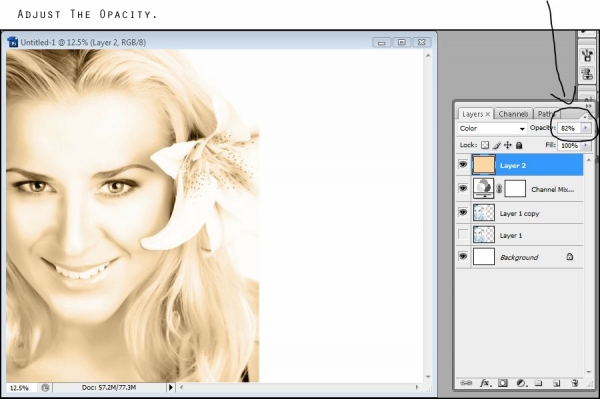Click the Background layer thumbnail
The image size is (600, 399).
pyautogui.click(x=484, y=257)
